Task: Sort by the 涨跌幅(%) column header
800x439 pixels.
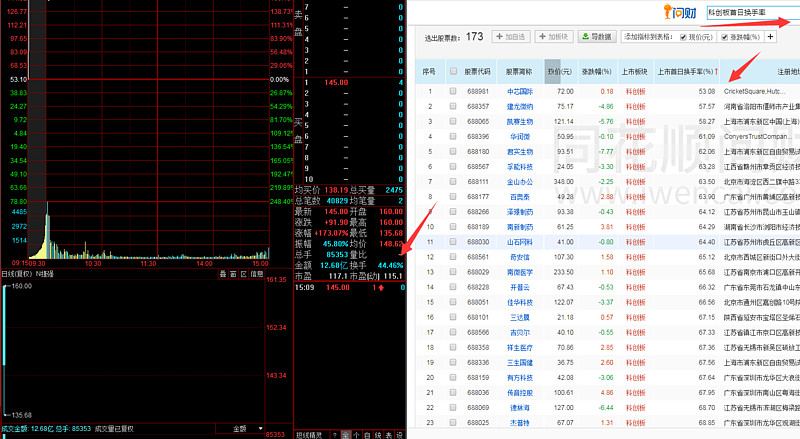Action: pos(596,72)
